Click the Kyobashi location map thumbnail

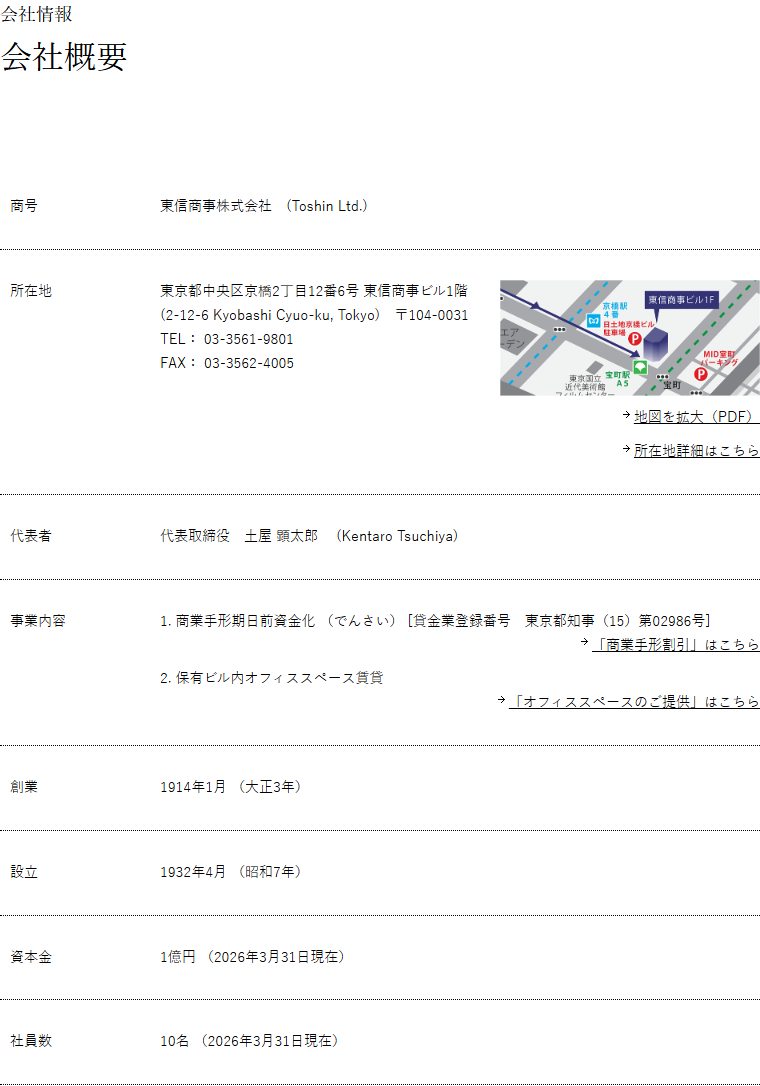630,338
